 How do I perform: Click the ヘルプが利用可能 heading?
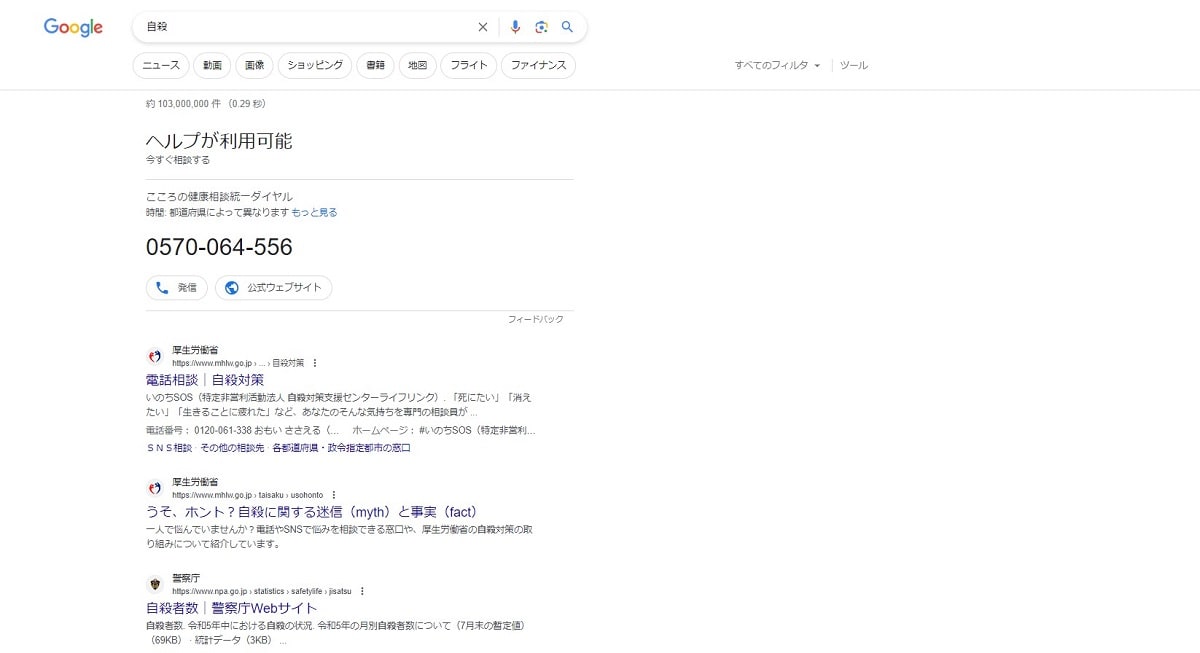(219, 141)
